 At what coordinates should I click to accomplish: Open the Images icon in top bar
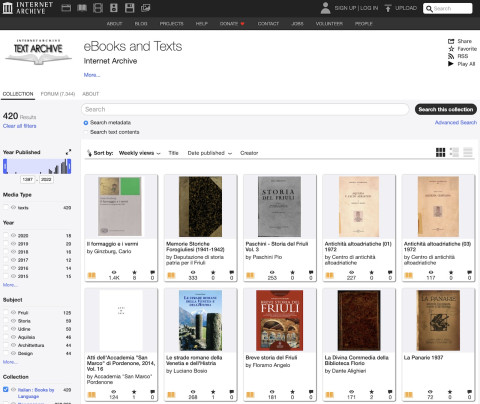tap(145, 8)
